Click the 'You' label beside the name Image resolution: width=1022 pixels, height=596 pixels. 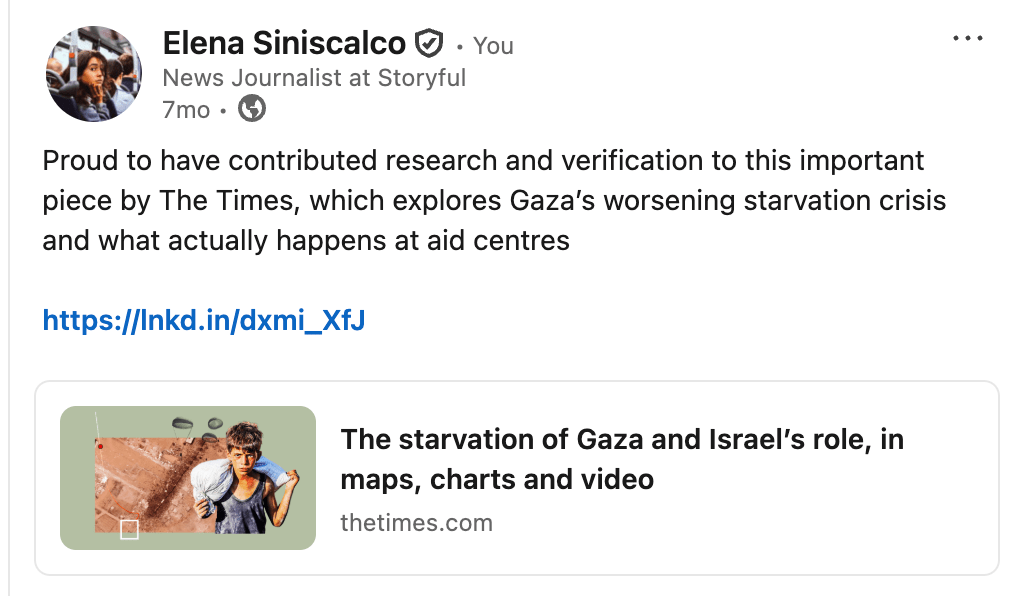coord(493,45)
